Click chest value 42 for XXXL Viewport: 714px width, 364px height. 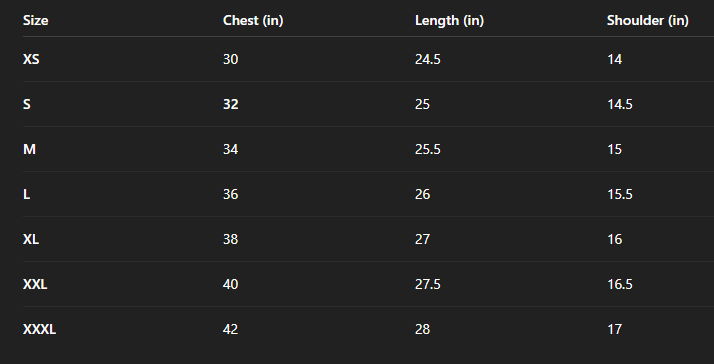(x=230, y=329)
